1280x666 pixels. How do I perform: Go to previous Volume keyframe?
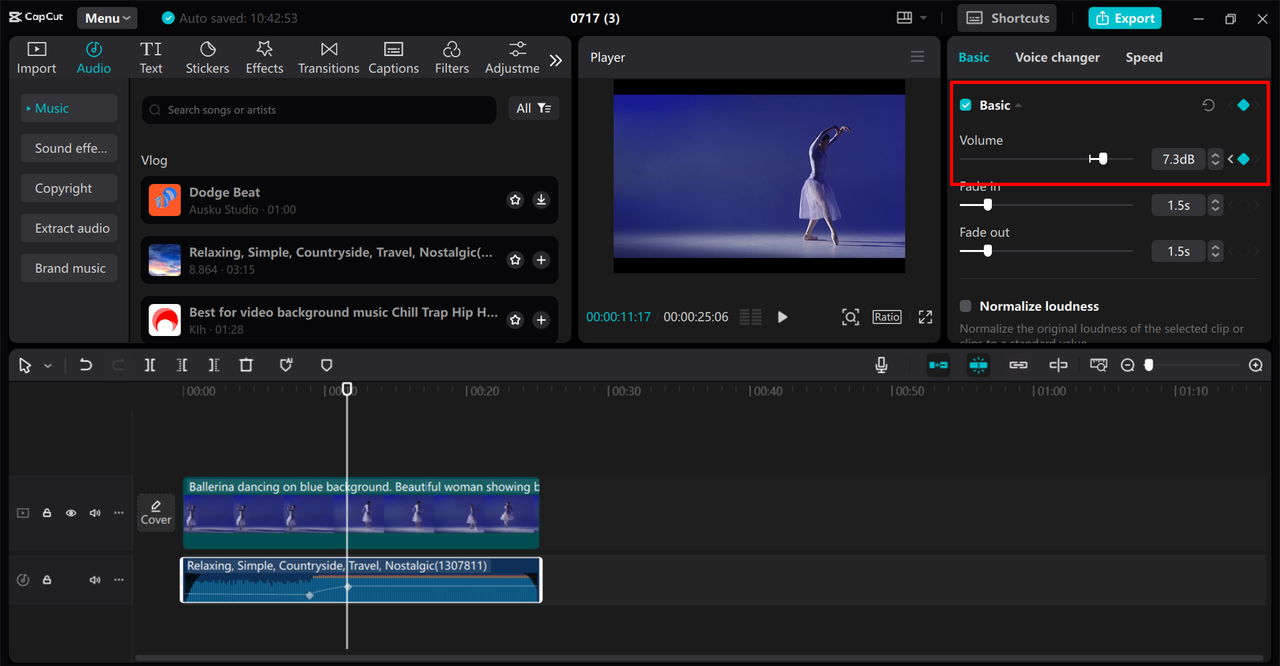pos(1231,159)
